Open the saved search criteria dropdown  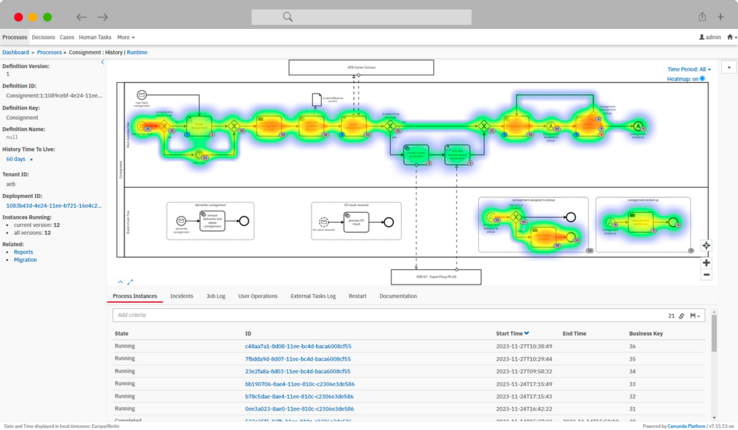click(694, 315)
